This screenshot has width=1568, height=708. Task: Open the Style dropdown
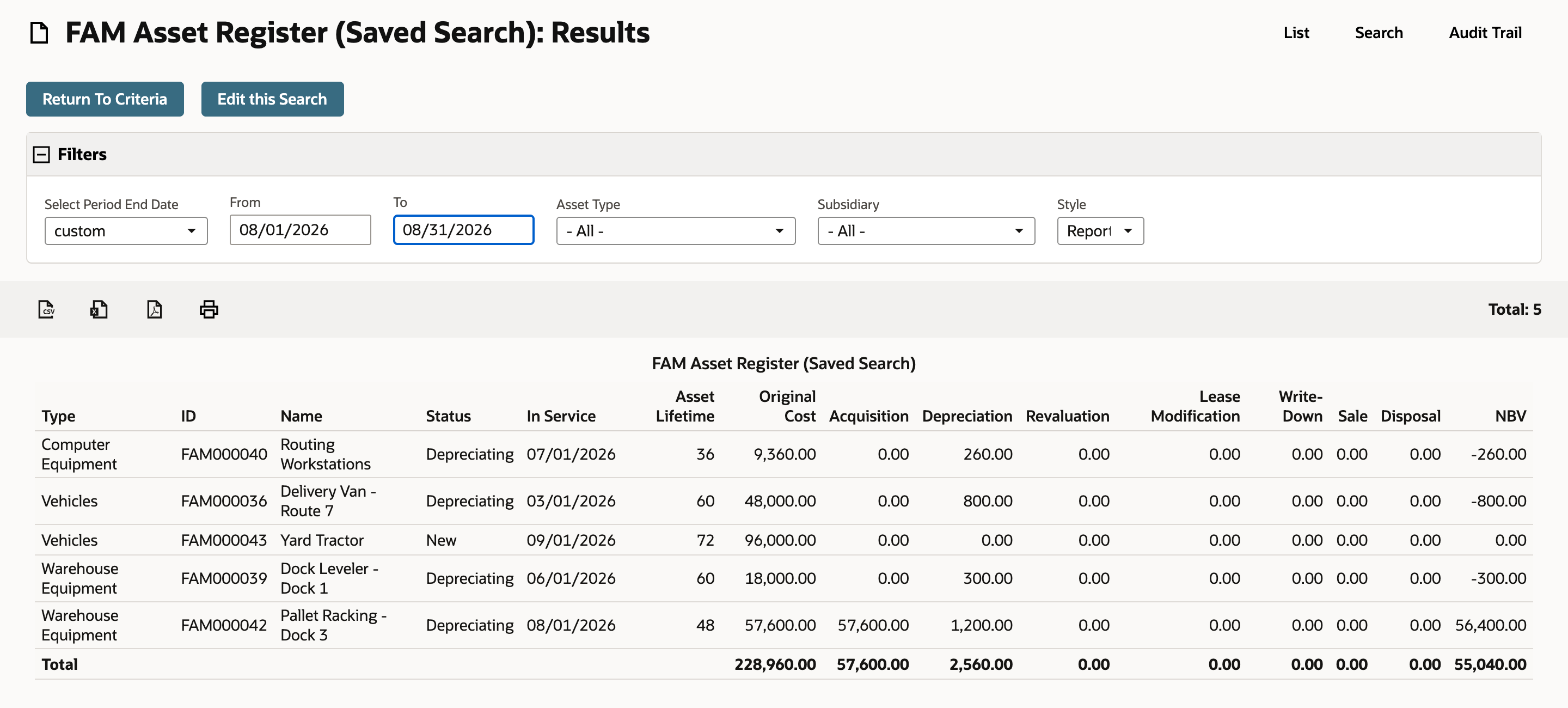(1100, 231)
